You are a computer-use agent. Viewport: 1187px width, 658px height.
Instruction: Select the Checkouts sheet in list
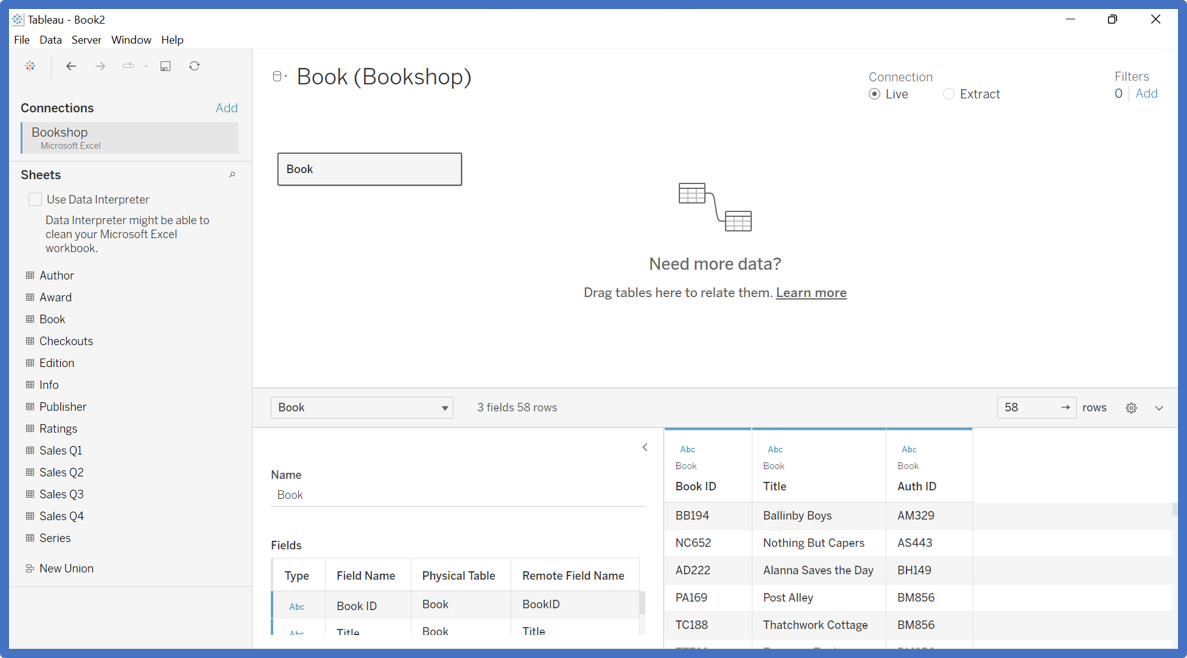[x=66, y=341]
